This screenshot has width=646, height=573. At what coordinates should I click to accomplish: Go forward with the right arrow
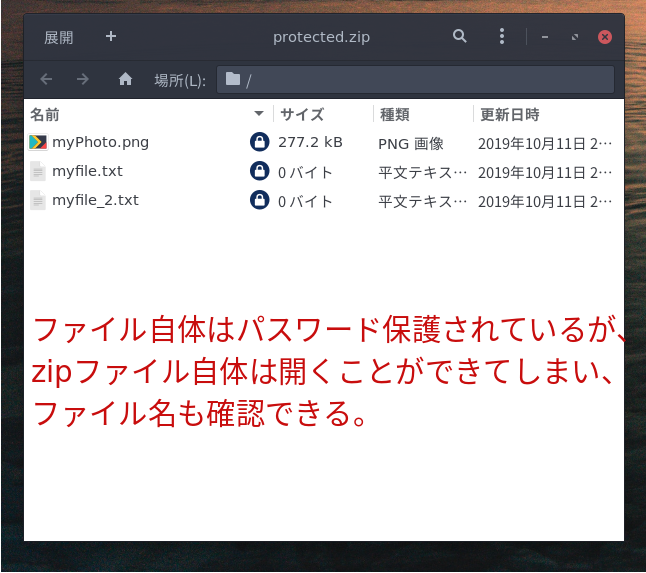[x=83, y=79]
